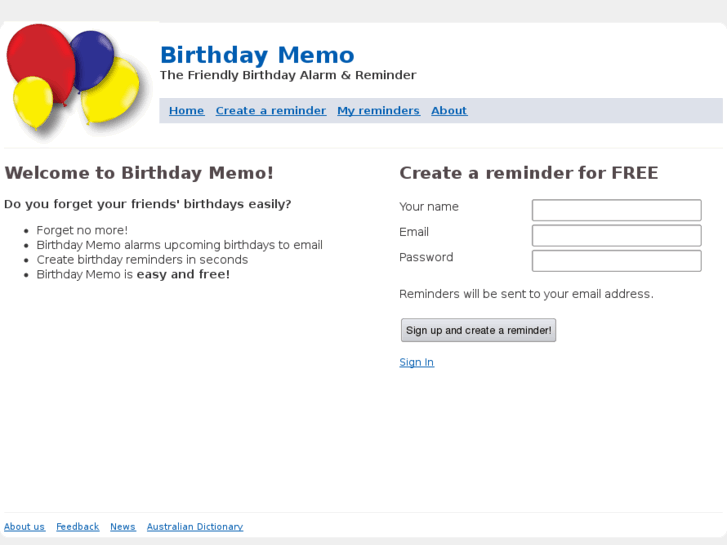Click the Welcome to Birthday Memo heading

coord(139,173)
